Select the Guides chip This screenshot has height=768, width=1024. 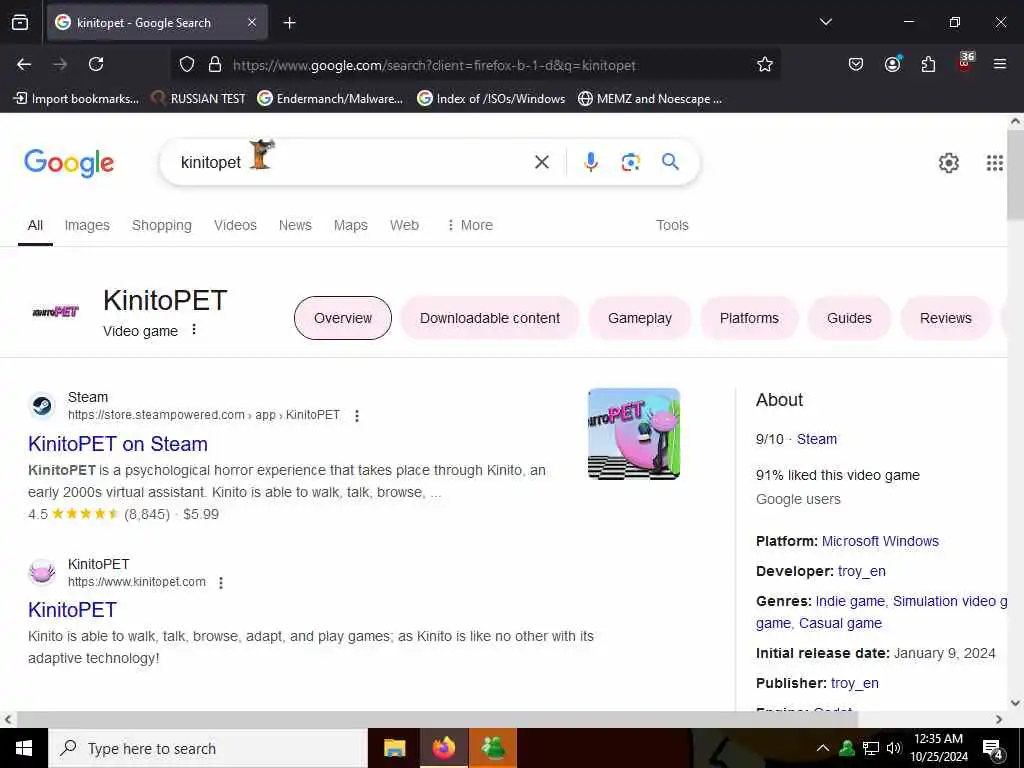tap(849, 318)
